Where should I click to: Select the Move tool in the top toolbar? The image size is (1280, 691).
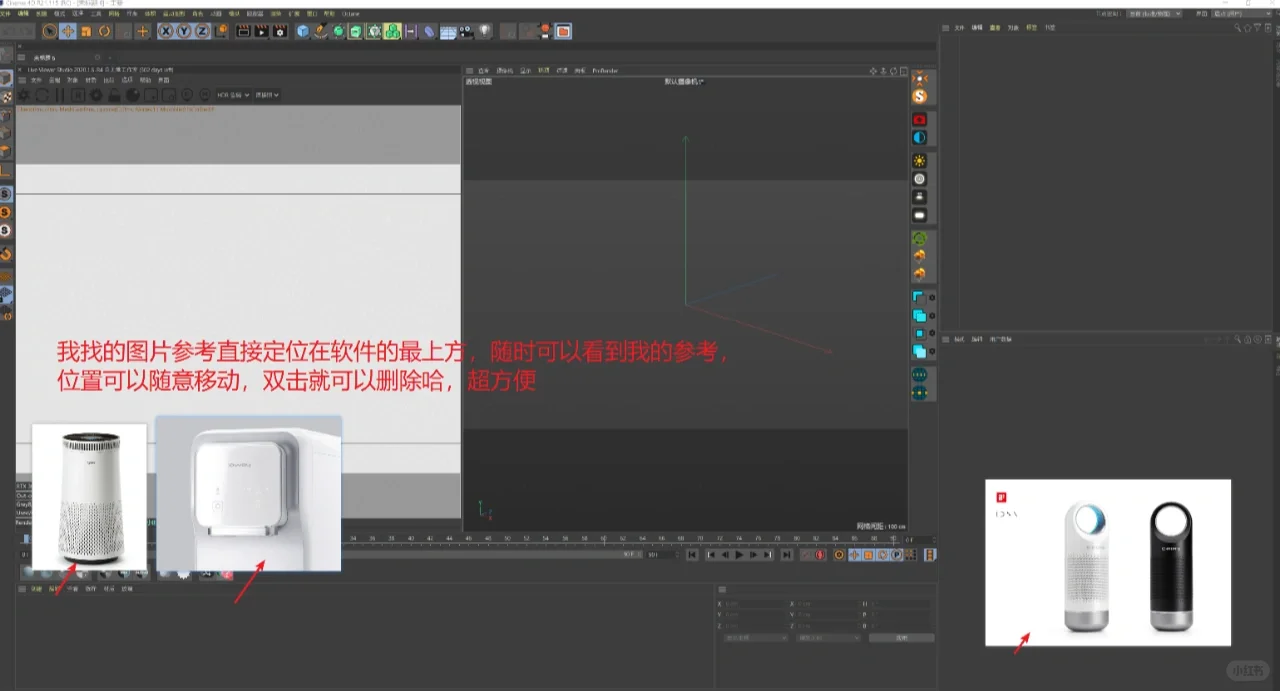coord(66,31)
